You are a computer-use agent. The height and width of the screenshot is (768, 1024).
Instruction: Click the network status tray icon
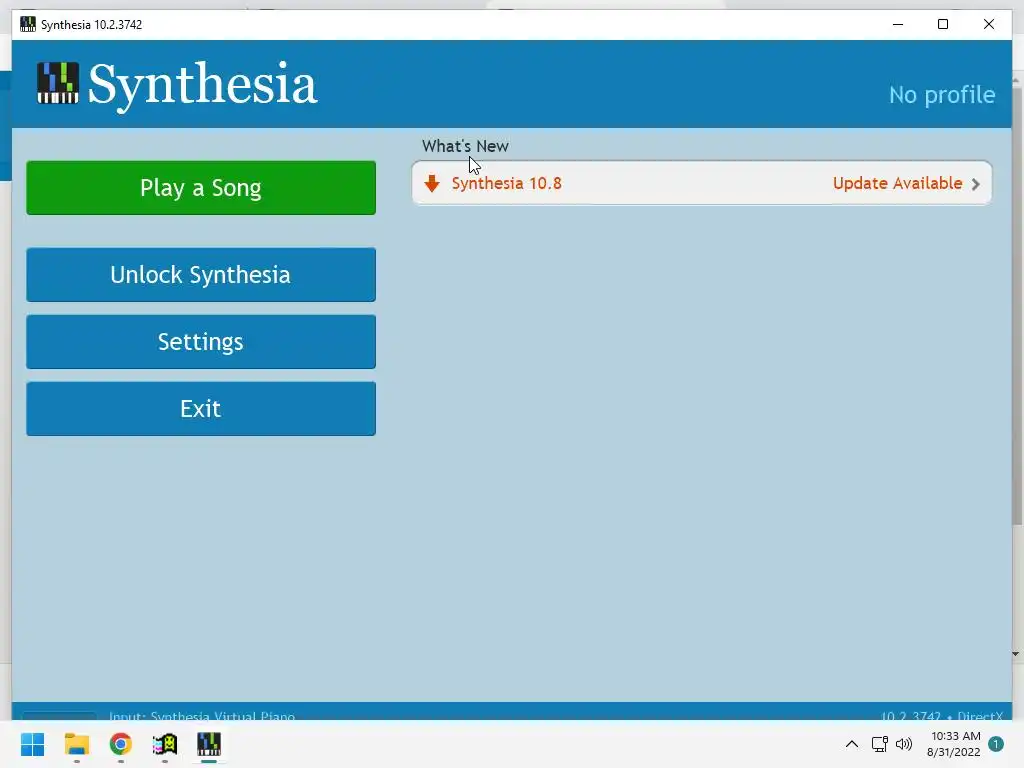pyautogui.click(x=880, y=744)
